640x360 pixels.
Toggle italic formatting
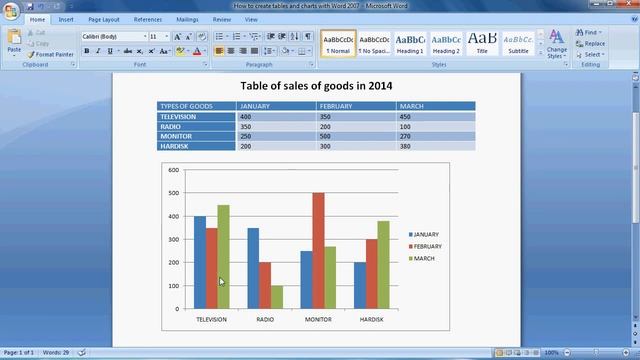(x=98, y=51)
